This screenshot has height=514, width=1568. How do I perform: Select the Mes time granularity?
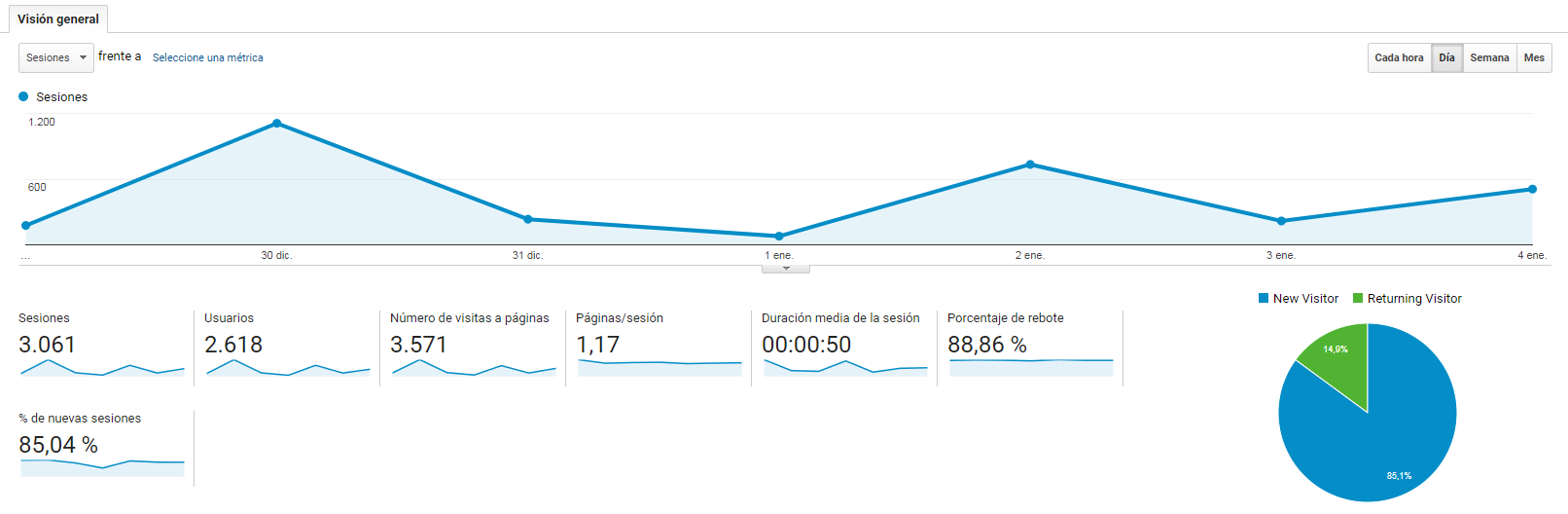point(1534,57)
